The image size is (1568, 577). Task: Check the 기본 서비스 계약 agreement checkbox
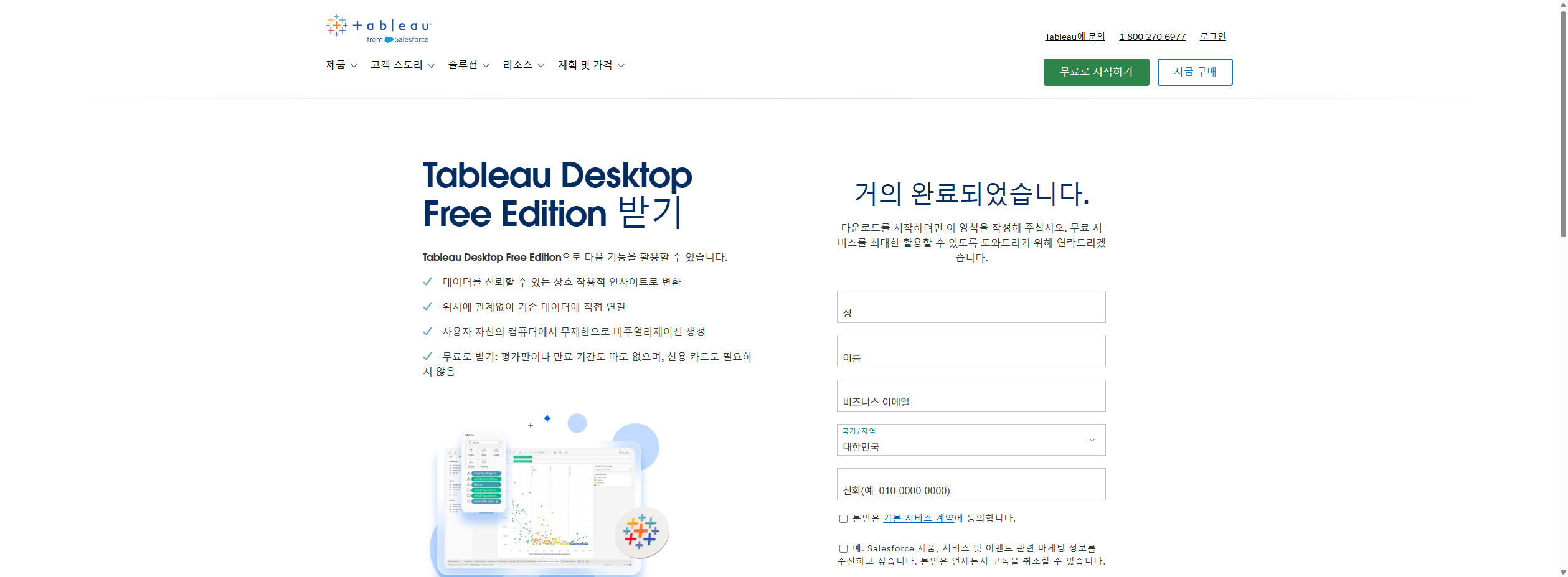[x=843, y=518]
